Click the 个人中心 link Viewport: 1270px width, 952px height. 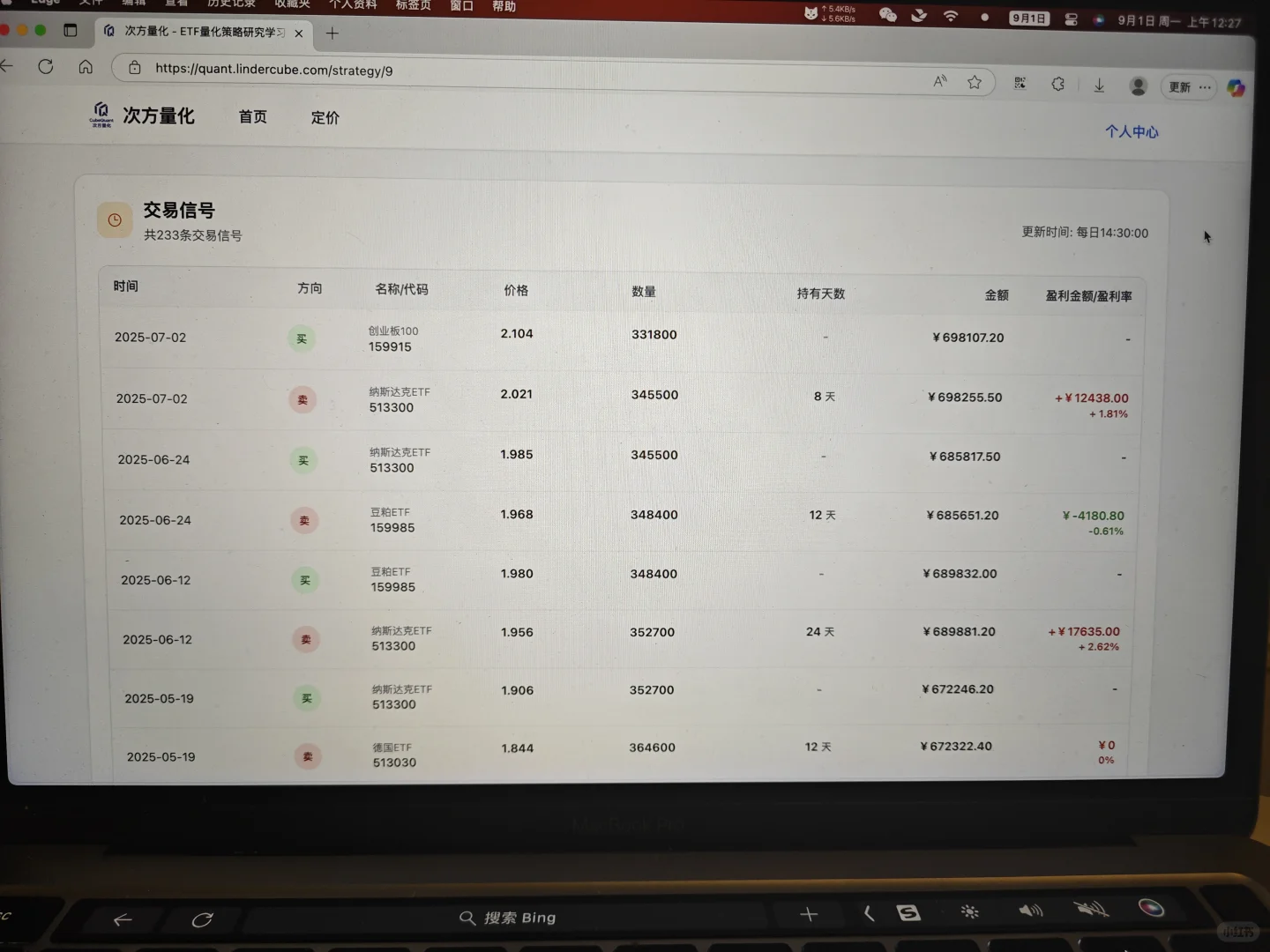click(x=1132, y=131)
